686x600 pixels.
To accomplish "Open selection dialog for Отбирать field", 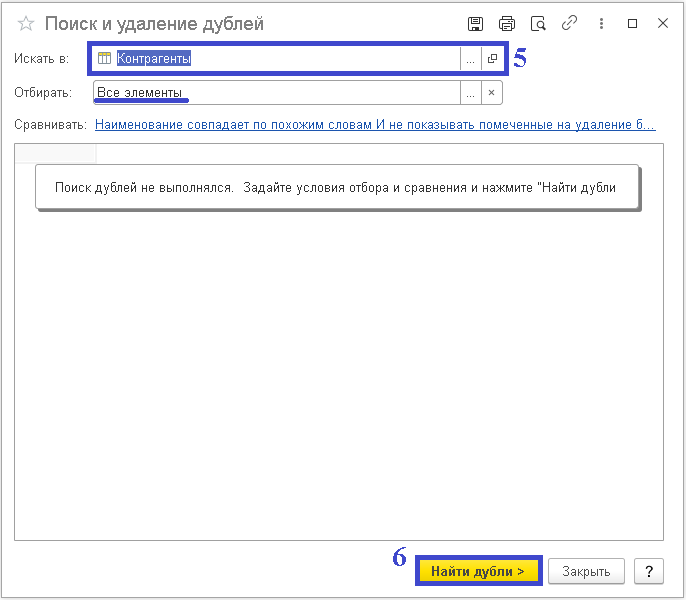I will pyautogui.click(x=470, y=93).
